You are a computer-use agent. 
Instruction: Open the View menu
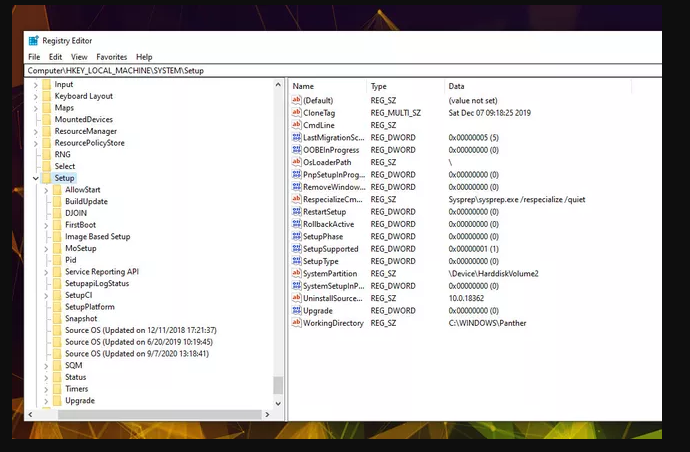pyautogui.click(x=79, y=57)
